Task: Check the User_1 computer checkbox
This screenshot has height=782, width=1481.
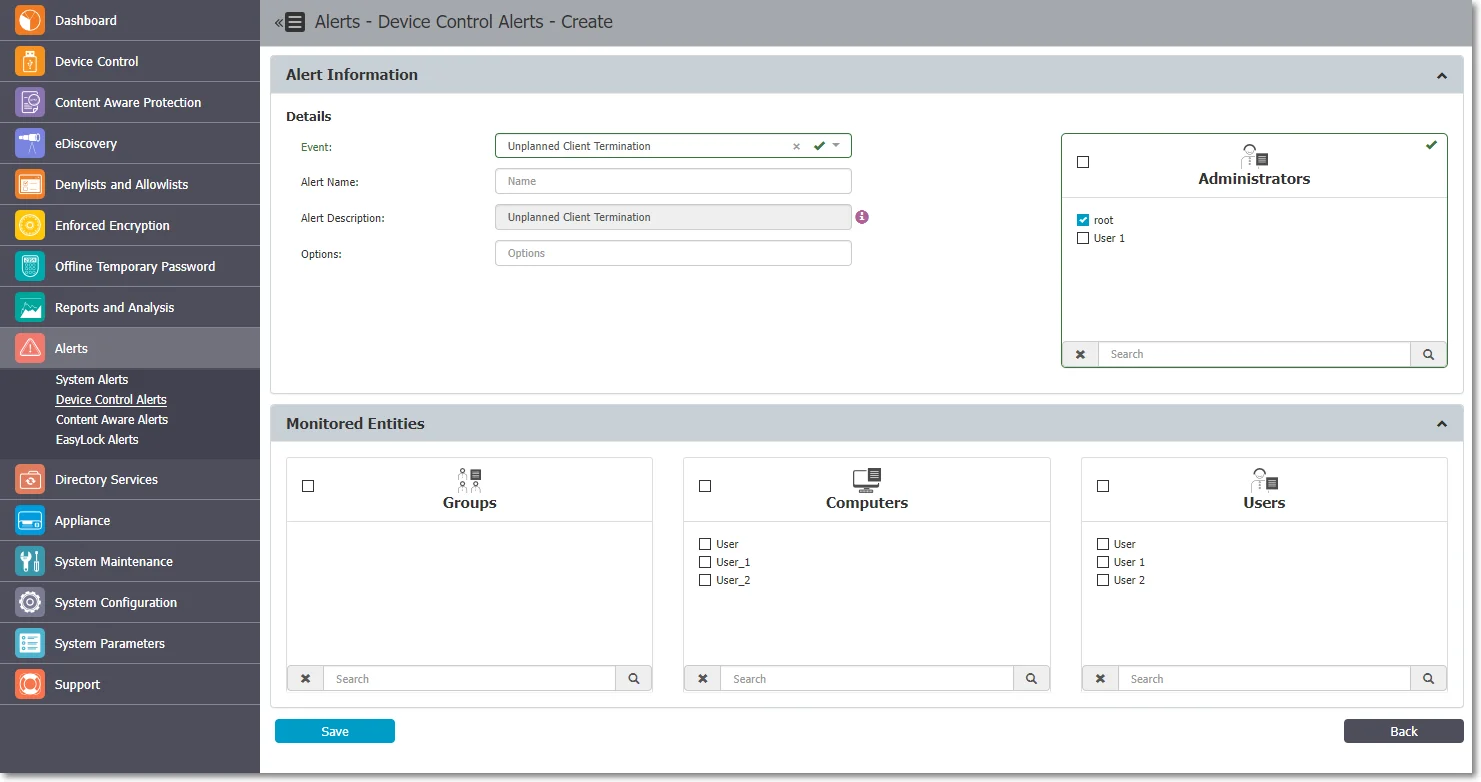Action: [x=705, y=562]
